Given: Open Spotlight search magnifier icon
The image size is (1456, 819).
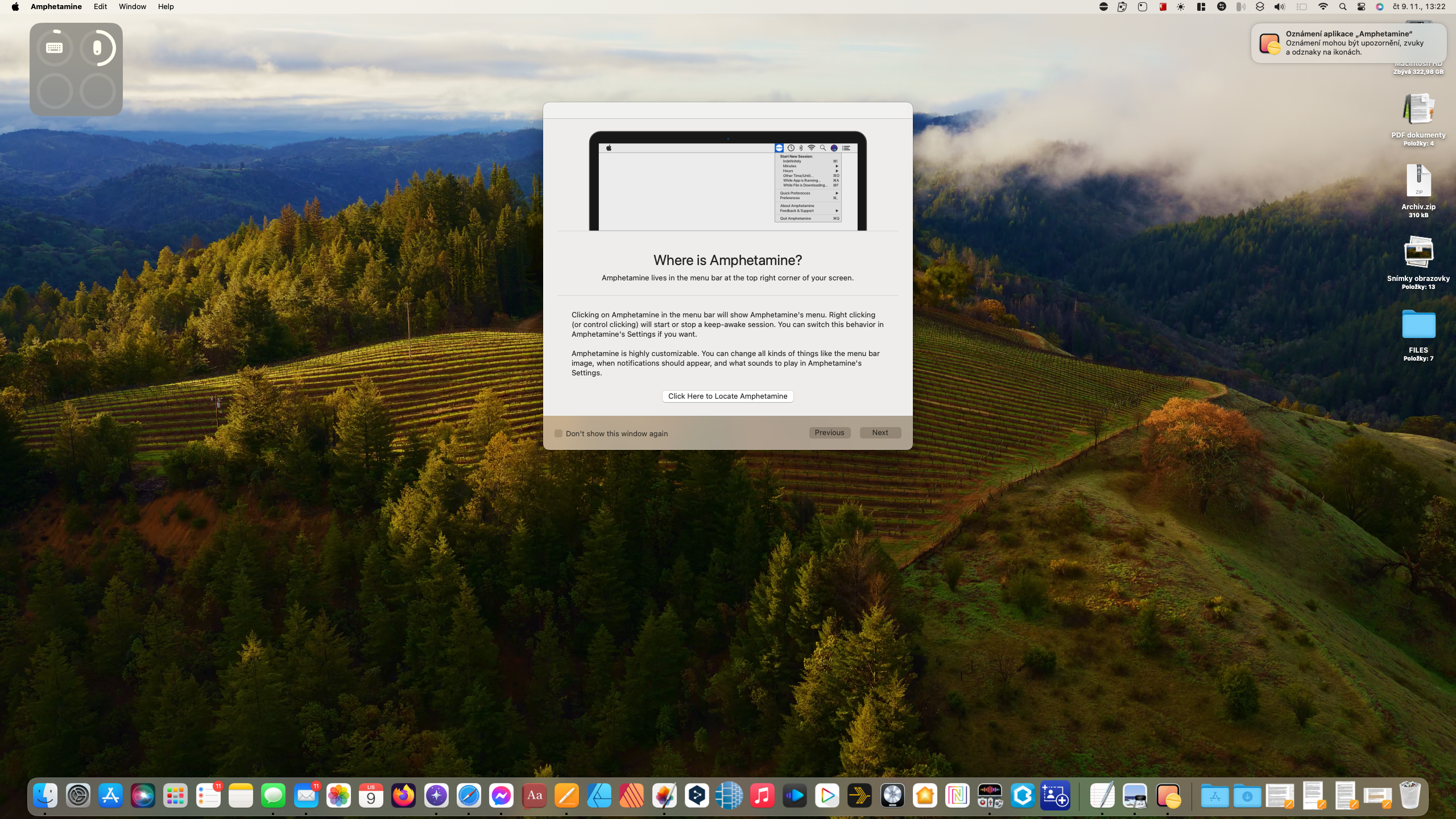Looking at the screenshot, I should pyautogui.click(x=1343, y=7).
